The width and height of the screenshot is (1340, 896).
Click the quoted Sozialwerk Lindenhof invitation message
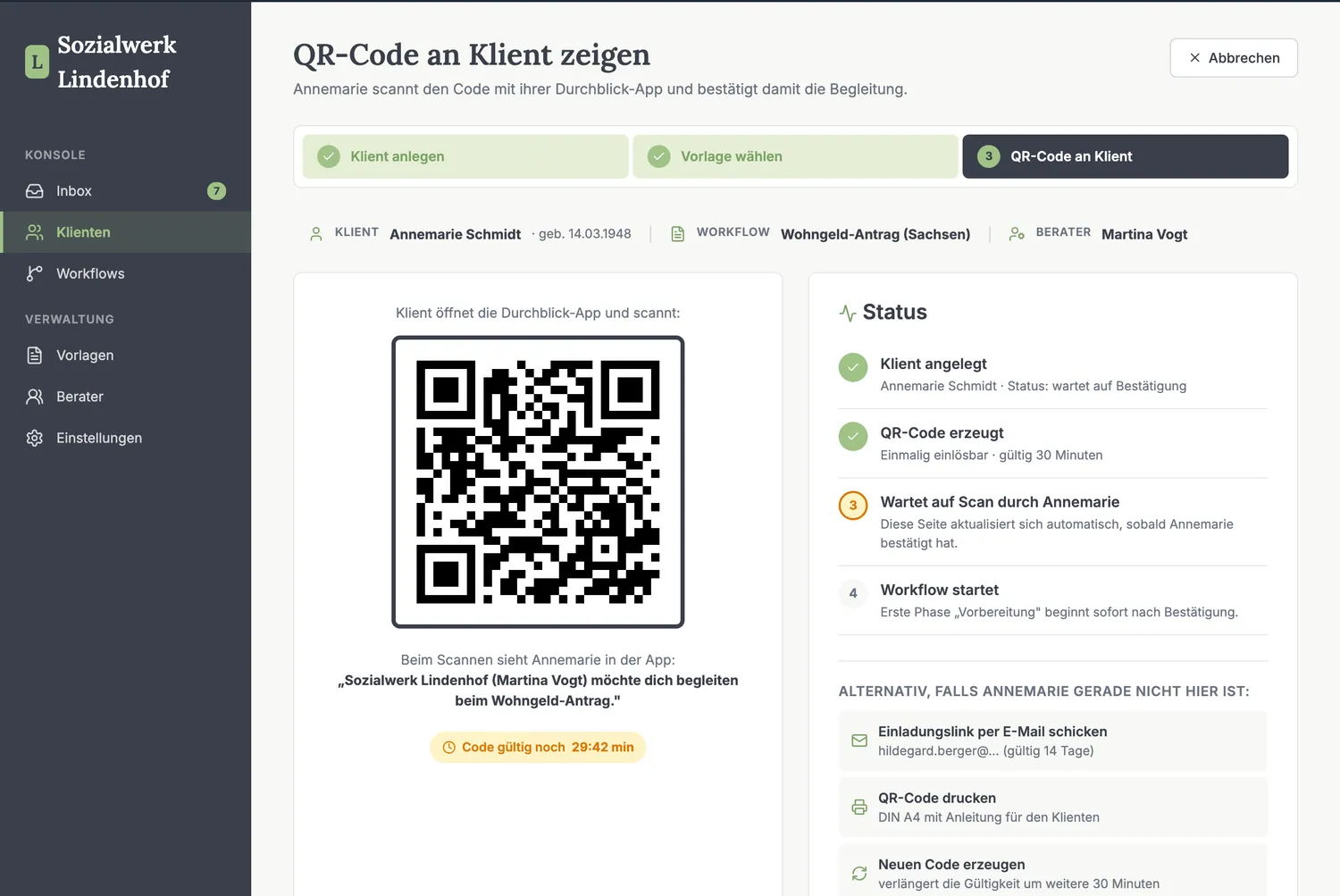pos(538,691)
